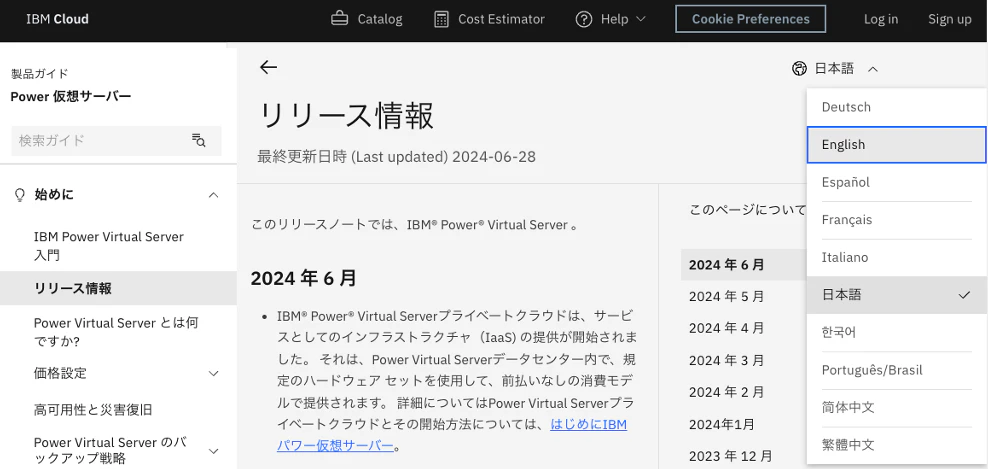
Task: Click the globe icon next to 日本語
Action: tap(799, 68)
